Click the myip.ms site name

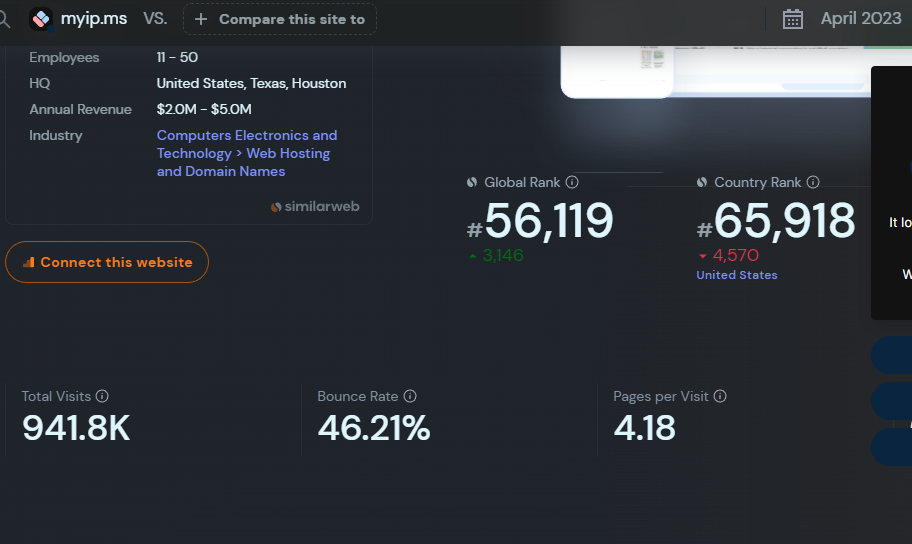[x=94, y=19]
